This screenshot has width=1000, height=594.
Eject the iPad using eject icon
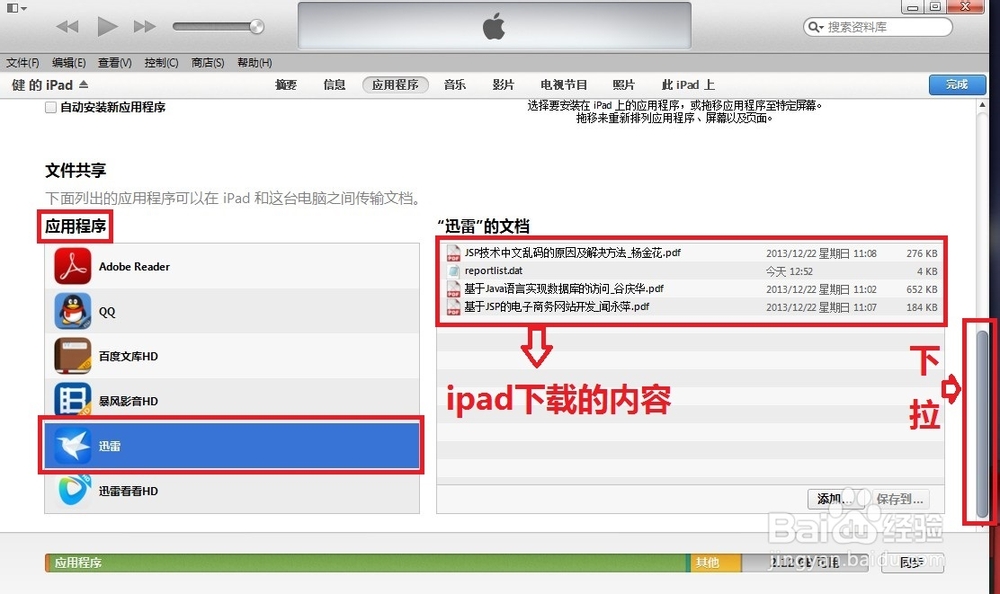[x=84, y=84]
